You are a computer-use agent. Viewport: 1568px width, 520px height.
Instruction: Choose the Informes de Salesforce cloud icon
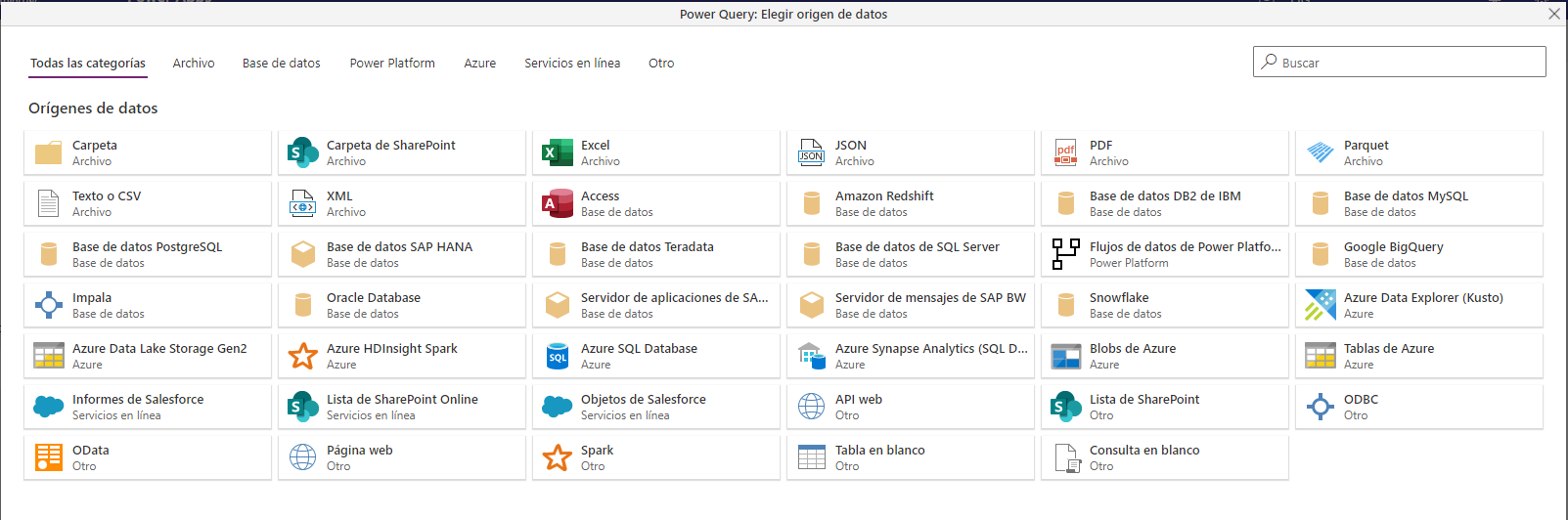pos(49,407)
